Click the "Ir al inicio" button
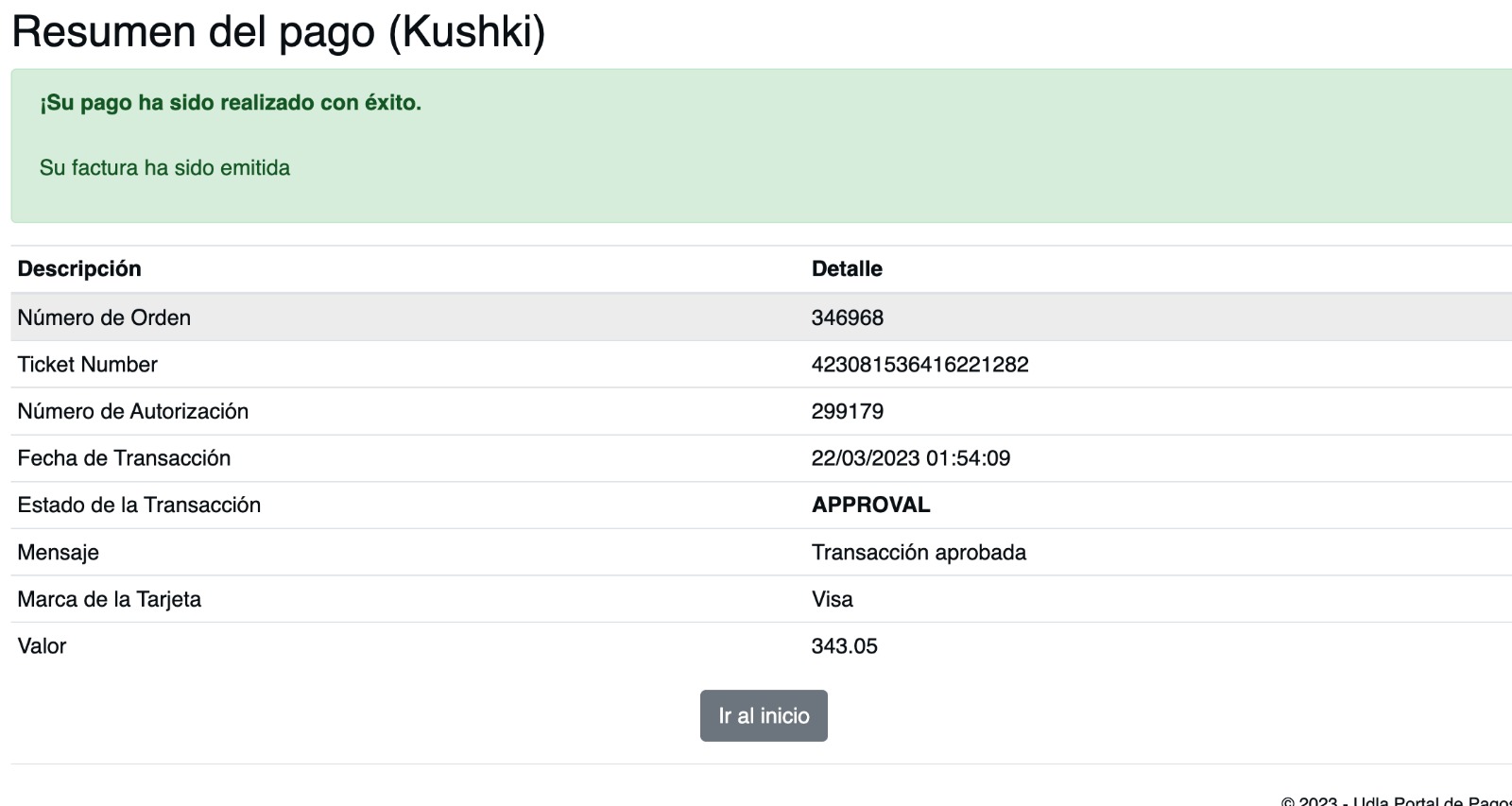Viewport: 1512px width, 806px height. coord(764,715)
